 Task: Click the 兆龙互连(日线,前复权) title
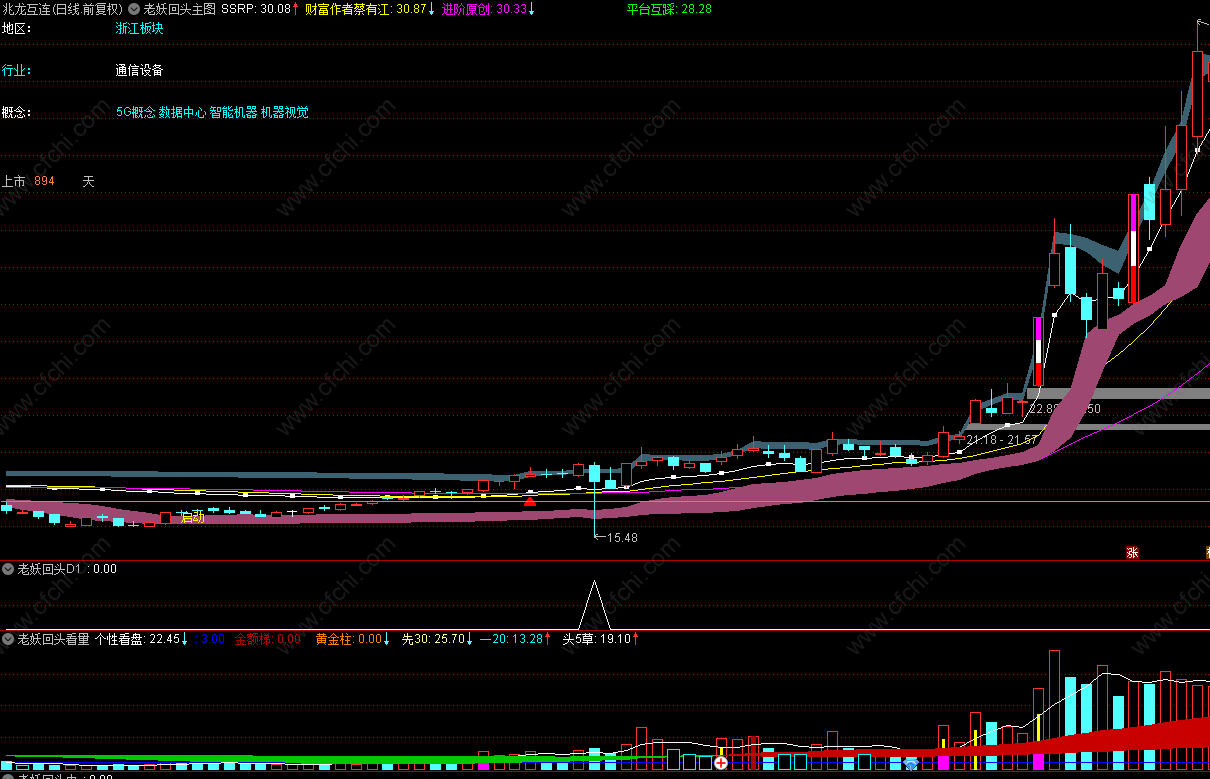(x=62, y=8)
